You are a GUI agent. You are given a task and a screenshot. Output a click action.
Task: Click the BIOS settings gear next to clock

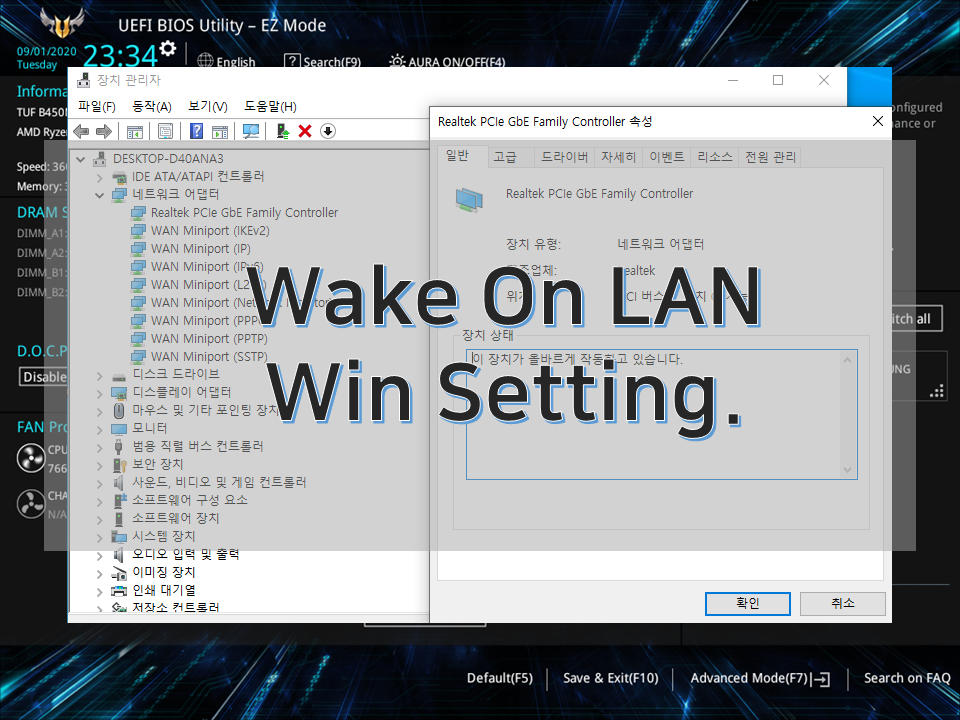pos(167,48)
